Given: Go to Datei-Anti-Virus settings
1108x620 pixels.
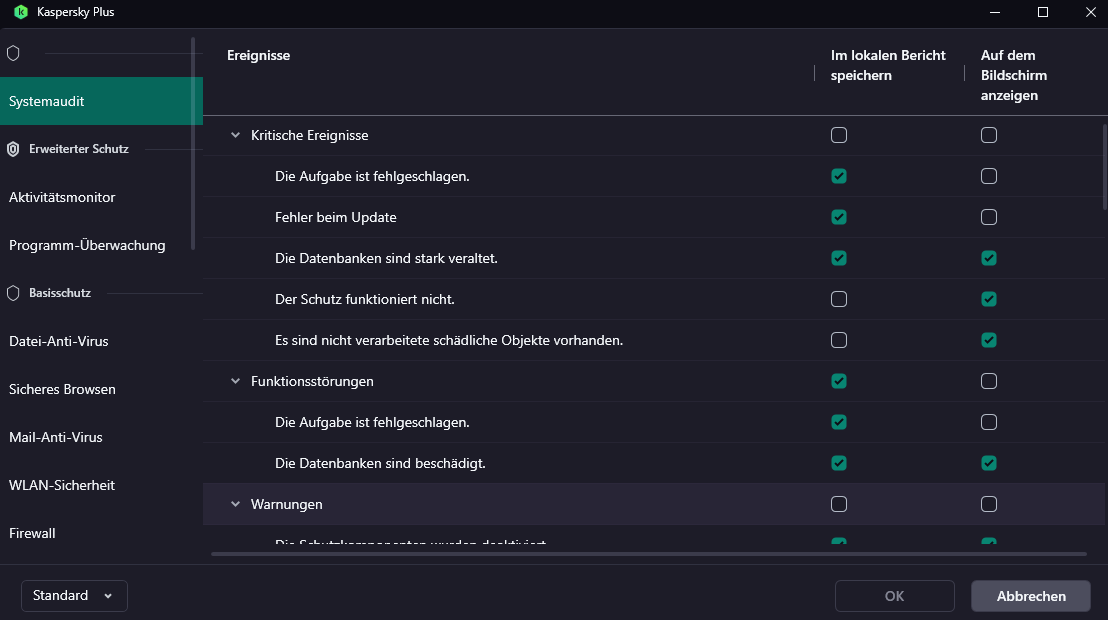Looking at the screenshot, I should [58, 341].
